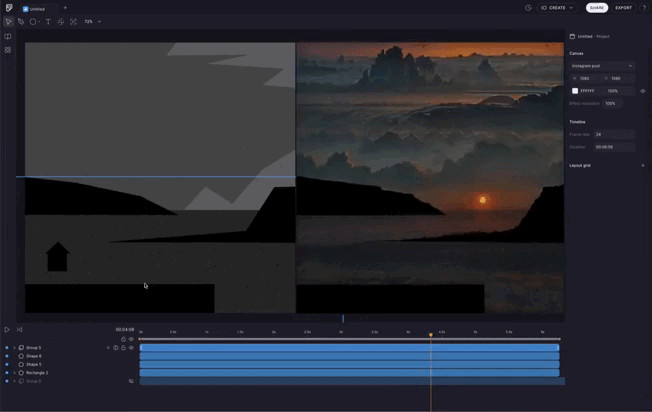This screenshot has height=412, width=652.
Task: Select the Text tool
Action: pyautogui.click(x=48, y=22)
